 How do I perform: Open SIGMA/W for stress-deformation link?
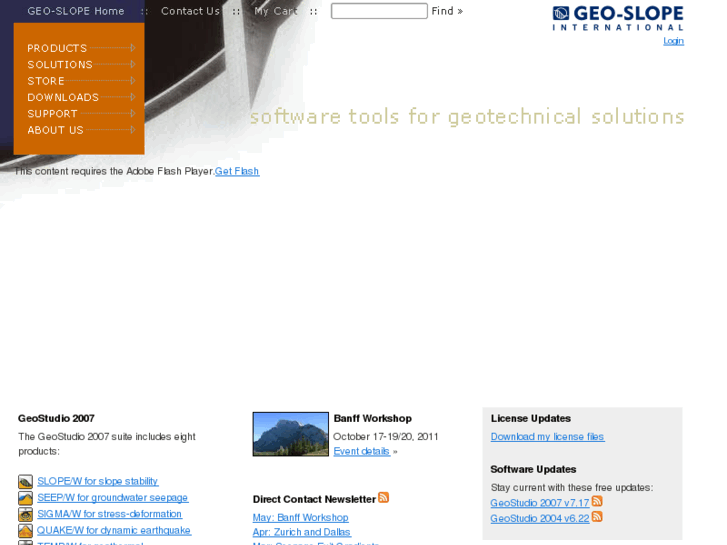(109, 514)
